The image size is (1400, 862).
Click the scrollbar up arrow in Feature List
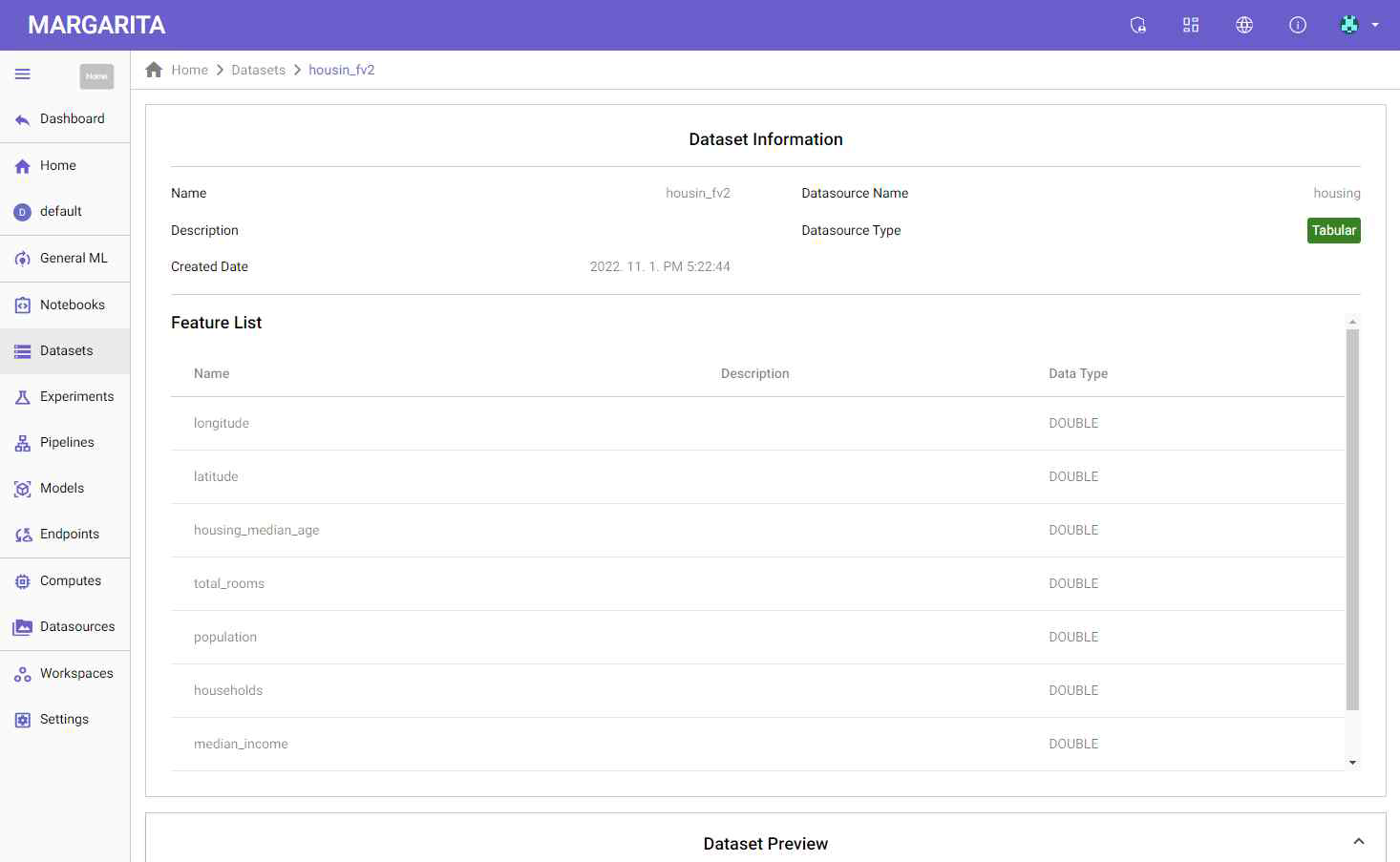(1352, 322)
